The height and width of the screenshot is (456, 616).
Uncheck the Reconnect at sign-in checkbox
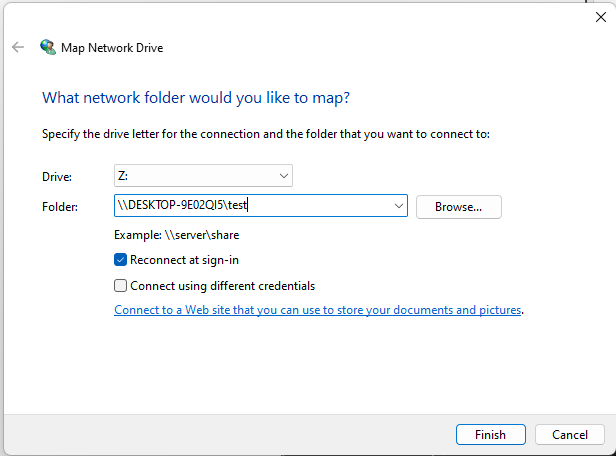[x=121, y=260]
